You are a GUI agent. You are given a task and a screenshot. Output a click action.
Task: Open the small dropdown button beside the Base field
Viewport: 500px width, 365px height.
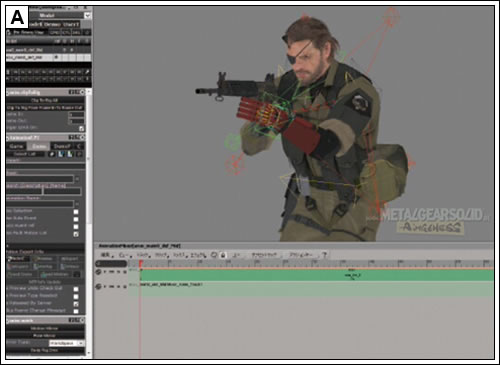coord(77,179)
